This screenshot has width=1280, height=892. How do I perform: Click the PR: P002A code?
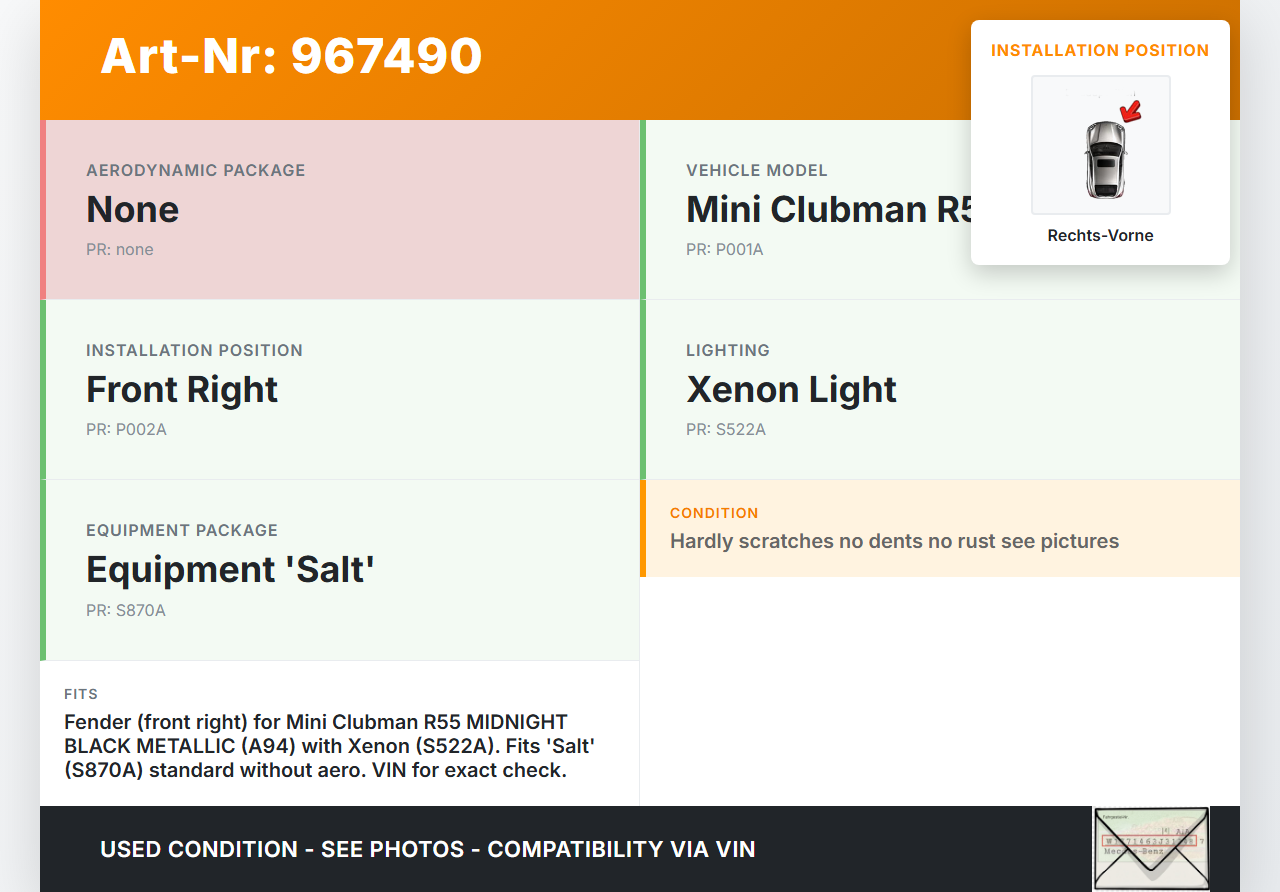126,430
